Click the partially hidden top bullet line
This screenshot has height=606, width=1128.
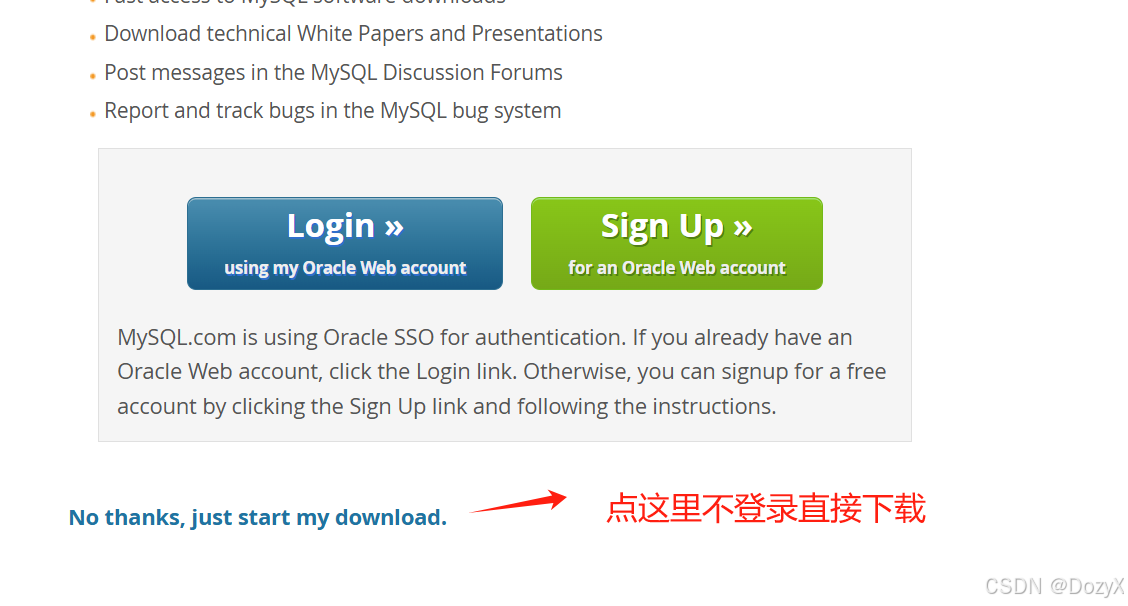pos(305,3)
